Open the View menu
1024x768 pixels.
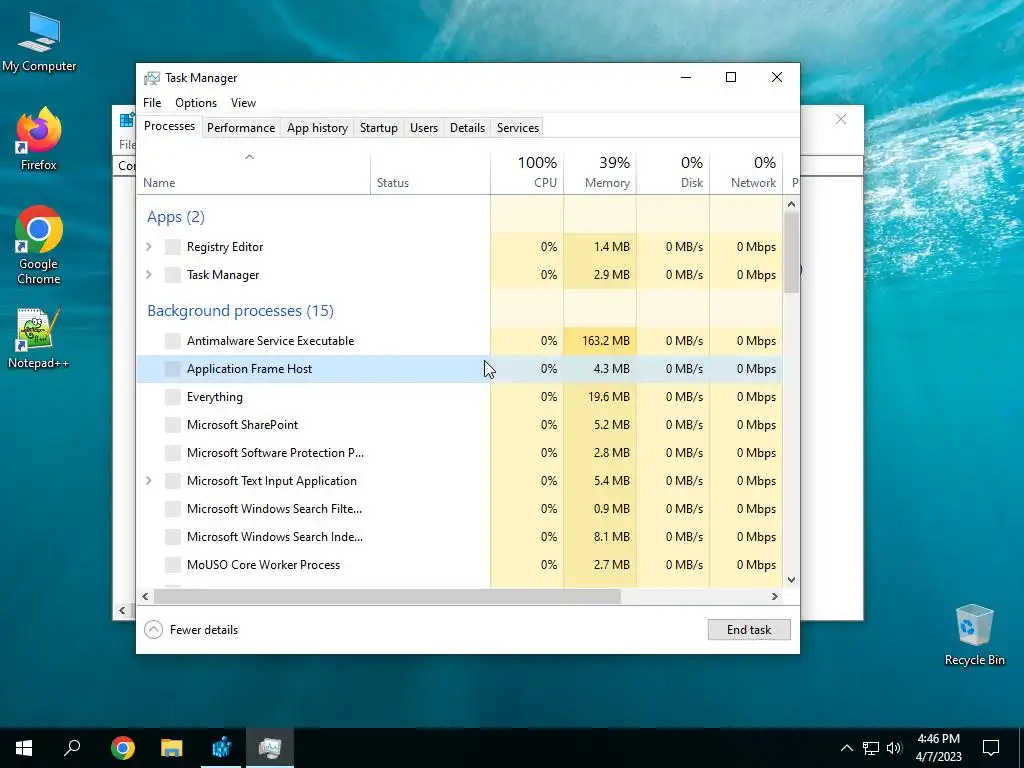(x=243, y=103)
